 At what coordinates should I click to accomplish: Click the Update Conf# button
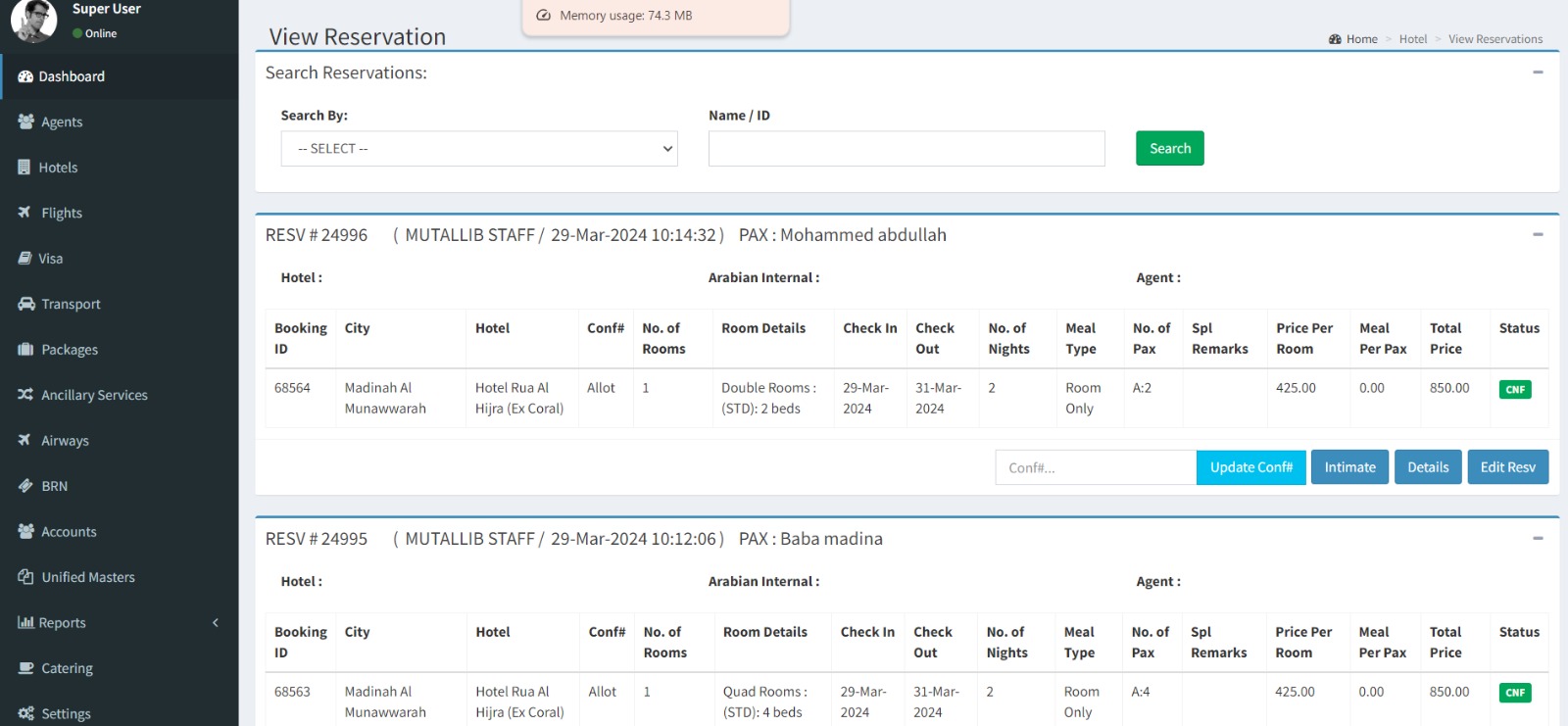coord(1250,467)
